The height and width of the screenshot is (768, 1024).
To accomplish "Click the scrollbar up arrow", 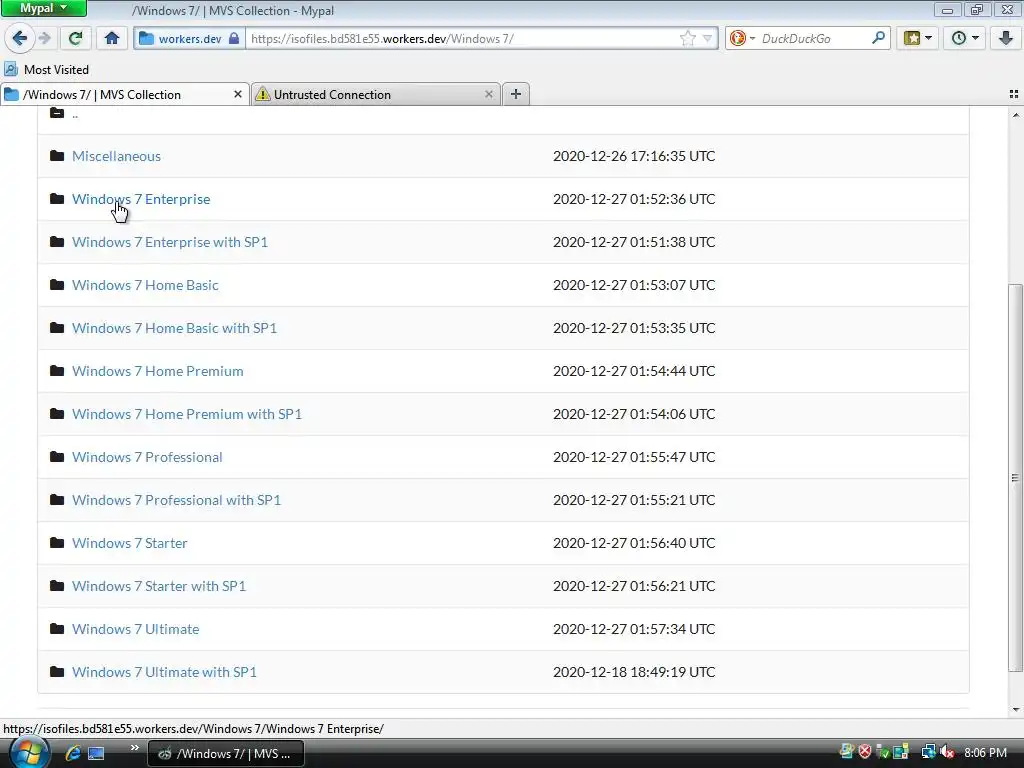I will pos(1016,115).
